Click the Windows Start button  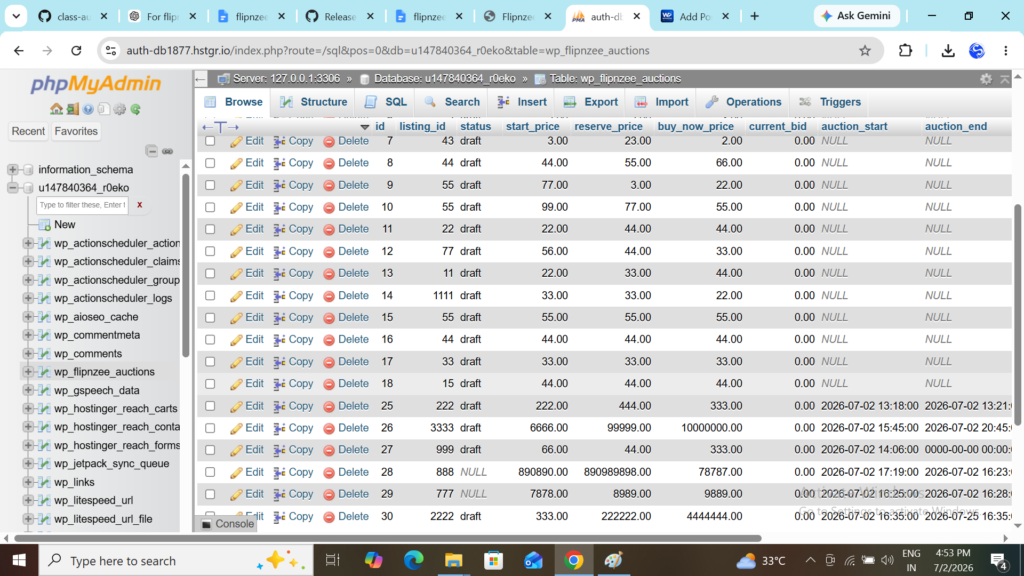click(19, 560)
